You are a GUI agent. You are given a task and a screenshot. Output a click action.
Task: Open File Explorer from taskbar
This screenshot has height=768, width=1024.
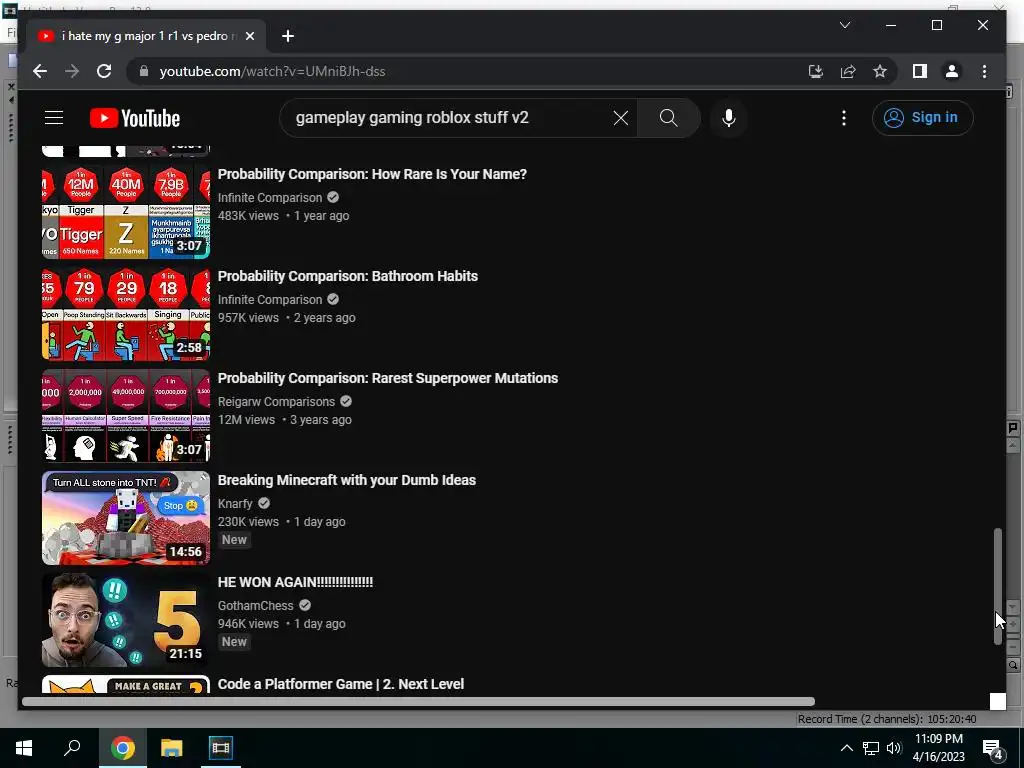tap(172, 748)
